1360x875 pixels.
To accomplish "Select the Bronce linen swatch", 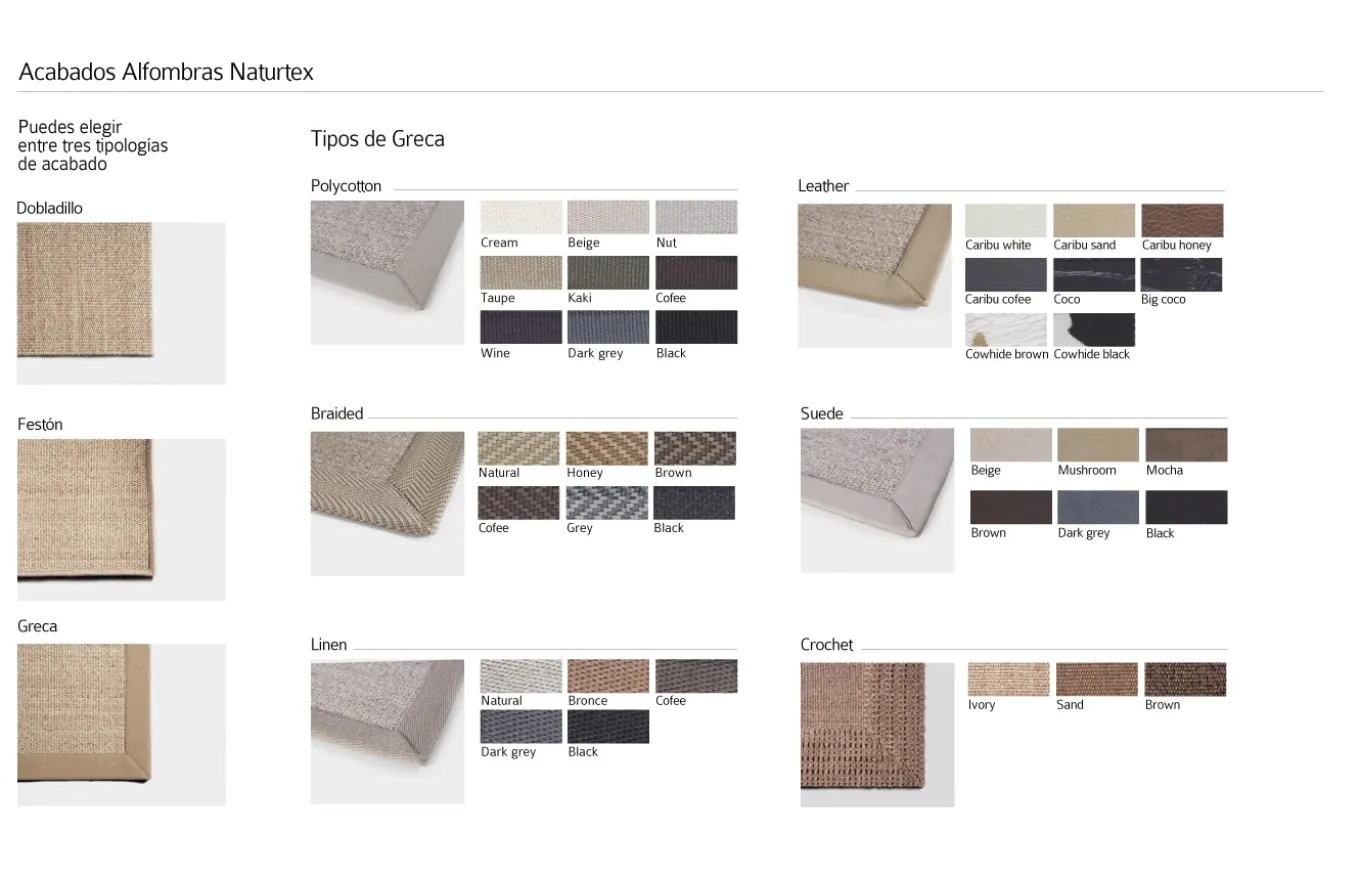I will tap(608, 676).
